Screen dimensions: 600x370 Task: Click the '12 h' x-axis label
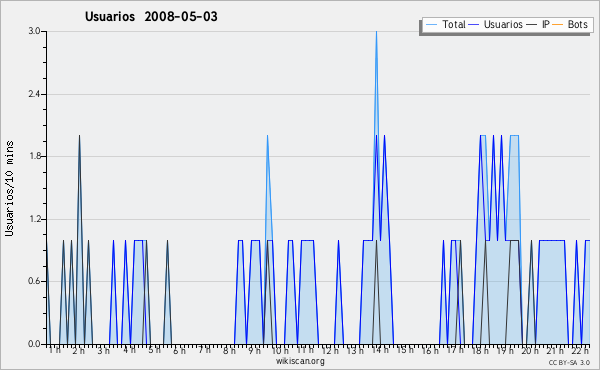point(330,350)
